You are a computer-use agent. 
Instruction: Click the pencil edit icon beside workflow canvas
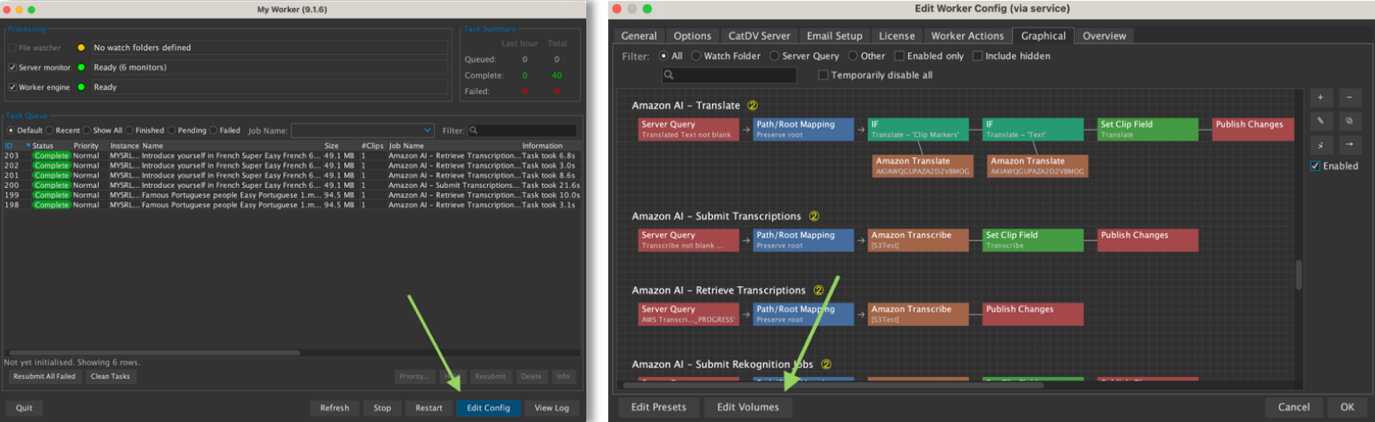[x=1321, y=121]
